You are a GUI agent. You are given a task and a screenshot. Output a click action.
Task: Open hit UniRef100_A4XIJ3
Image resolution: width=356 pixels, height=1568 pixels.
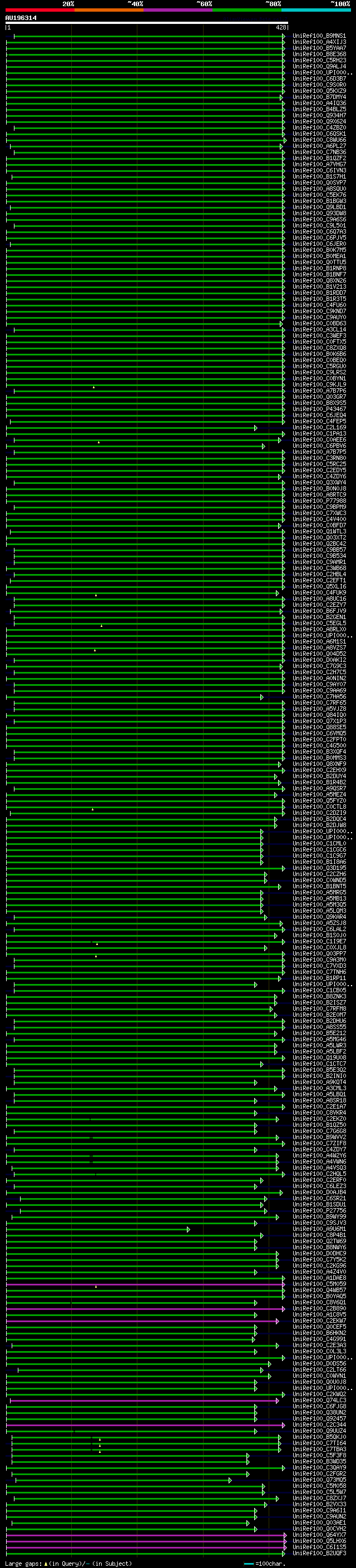[319, 42]
